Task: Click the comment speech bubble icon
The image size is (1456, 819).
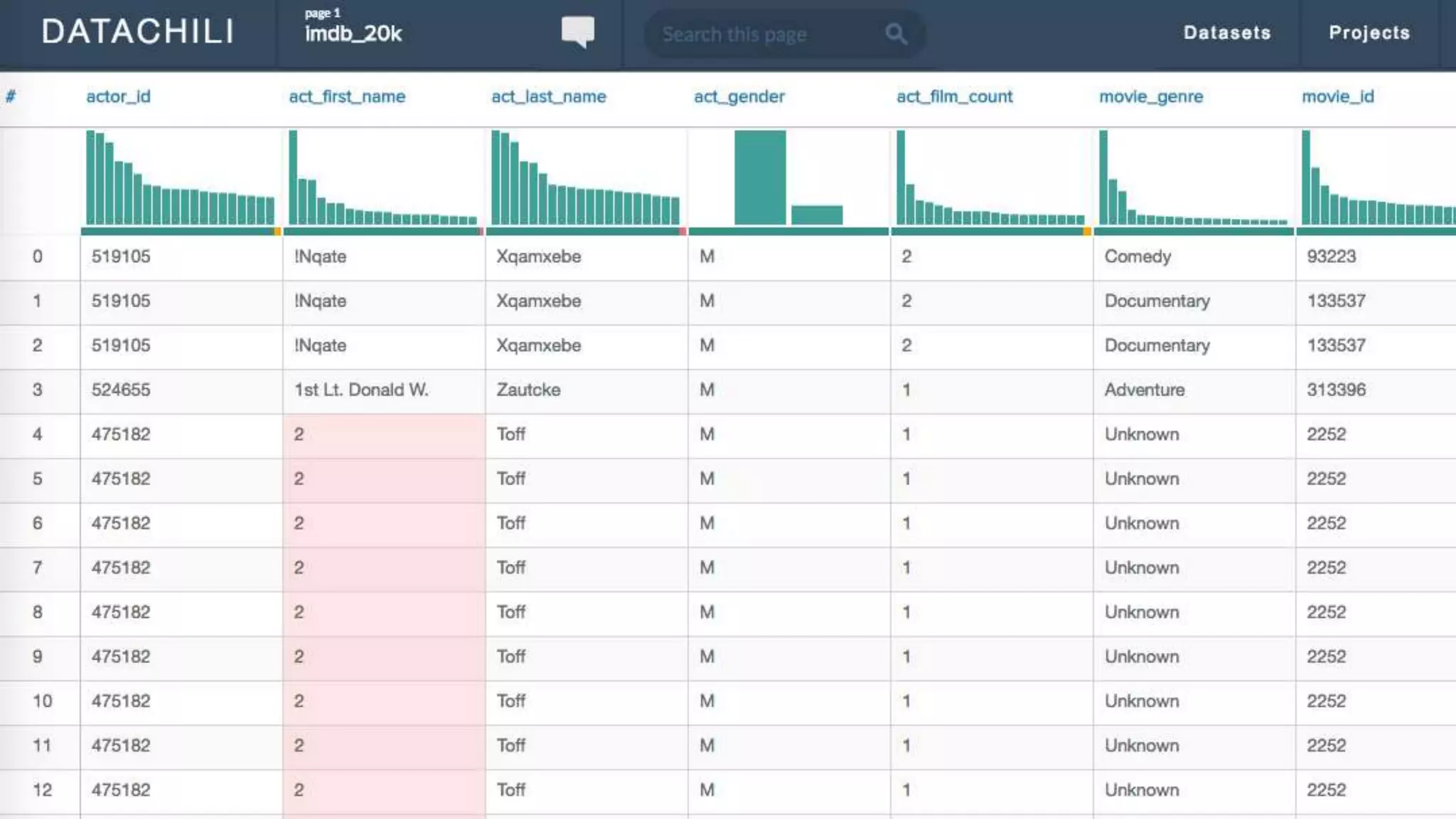Action: 577,32
